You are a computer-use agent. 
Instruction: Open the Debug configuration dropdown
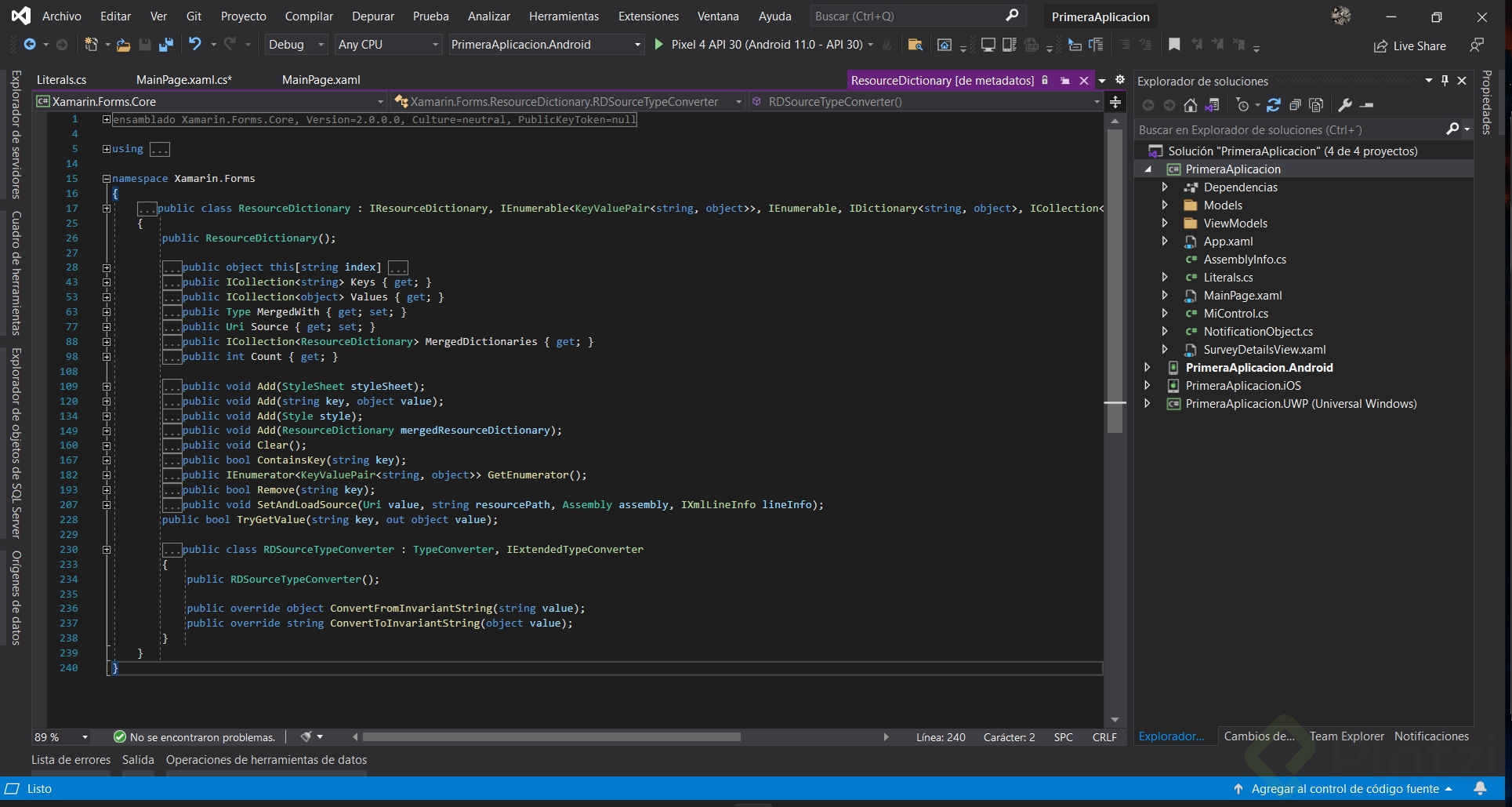pos(296,45)
